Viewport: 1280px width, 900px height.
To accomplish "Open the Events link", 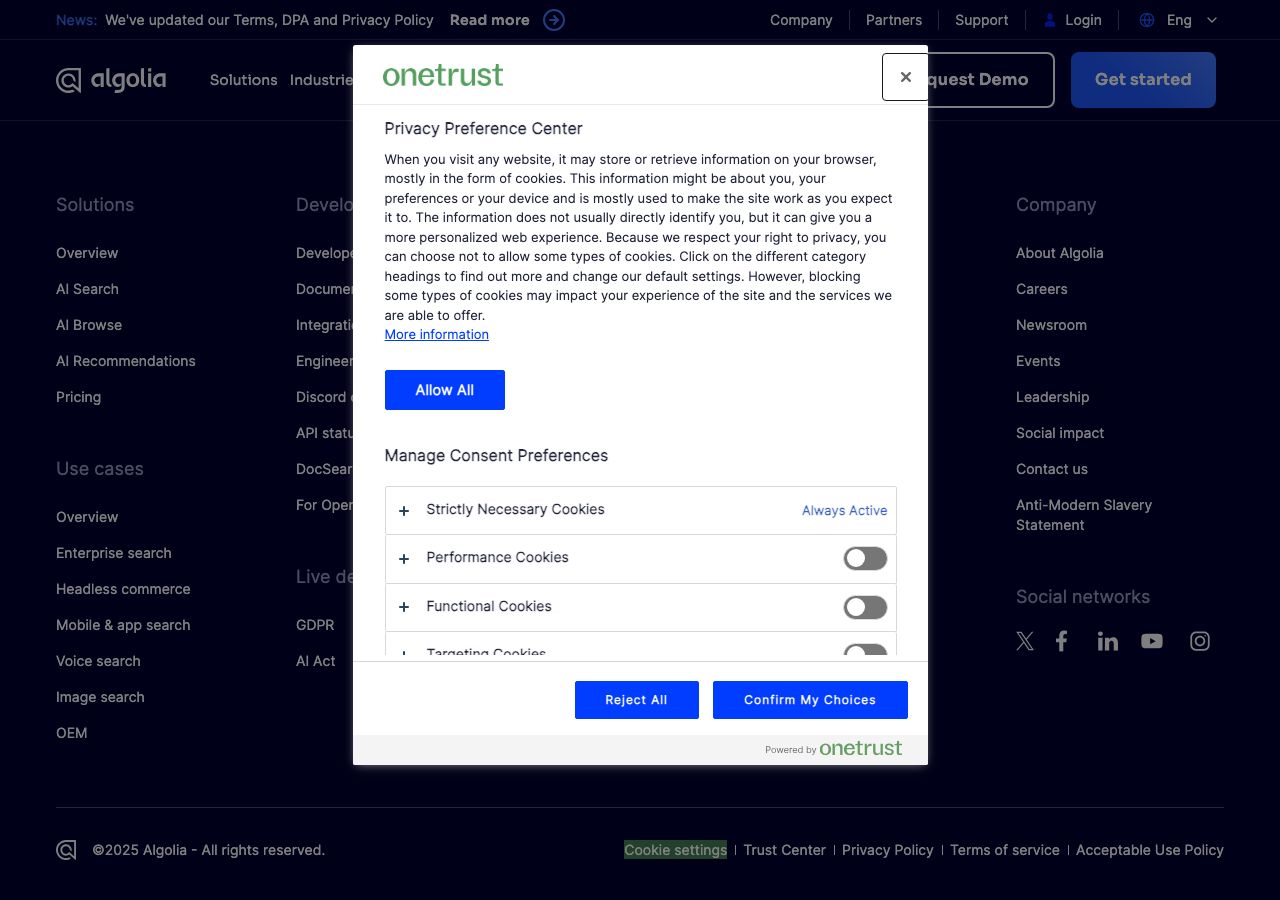I will tap(1038, 361).
